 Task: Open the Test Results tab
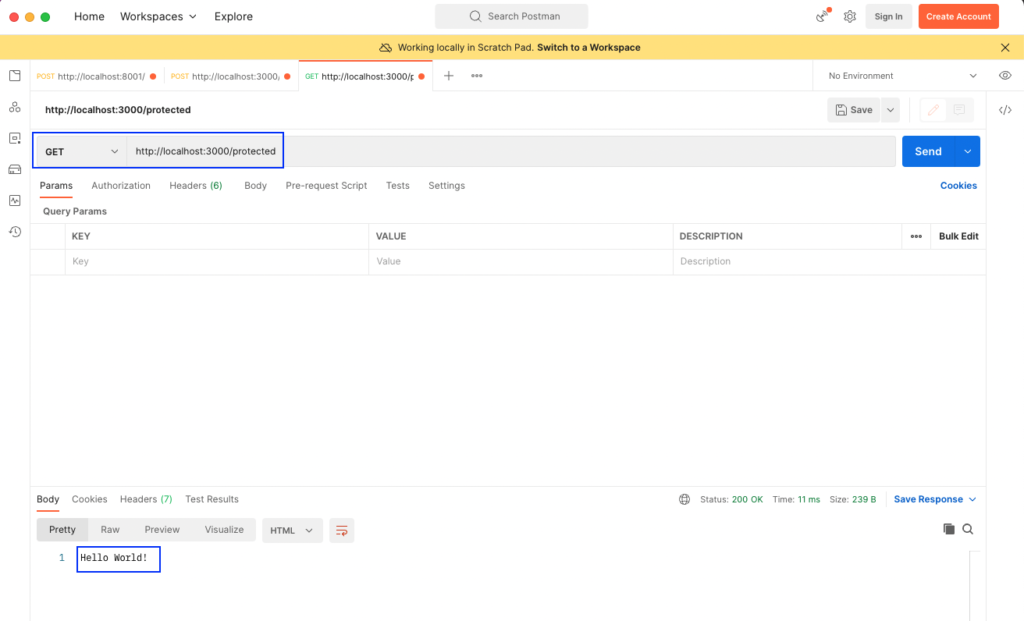pyautogui.click(x=212, y=499)
